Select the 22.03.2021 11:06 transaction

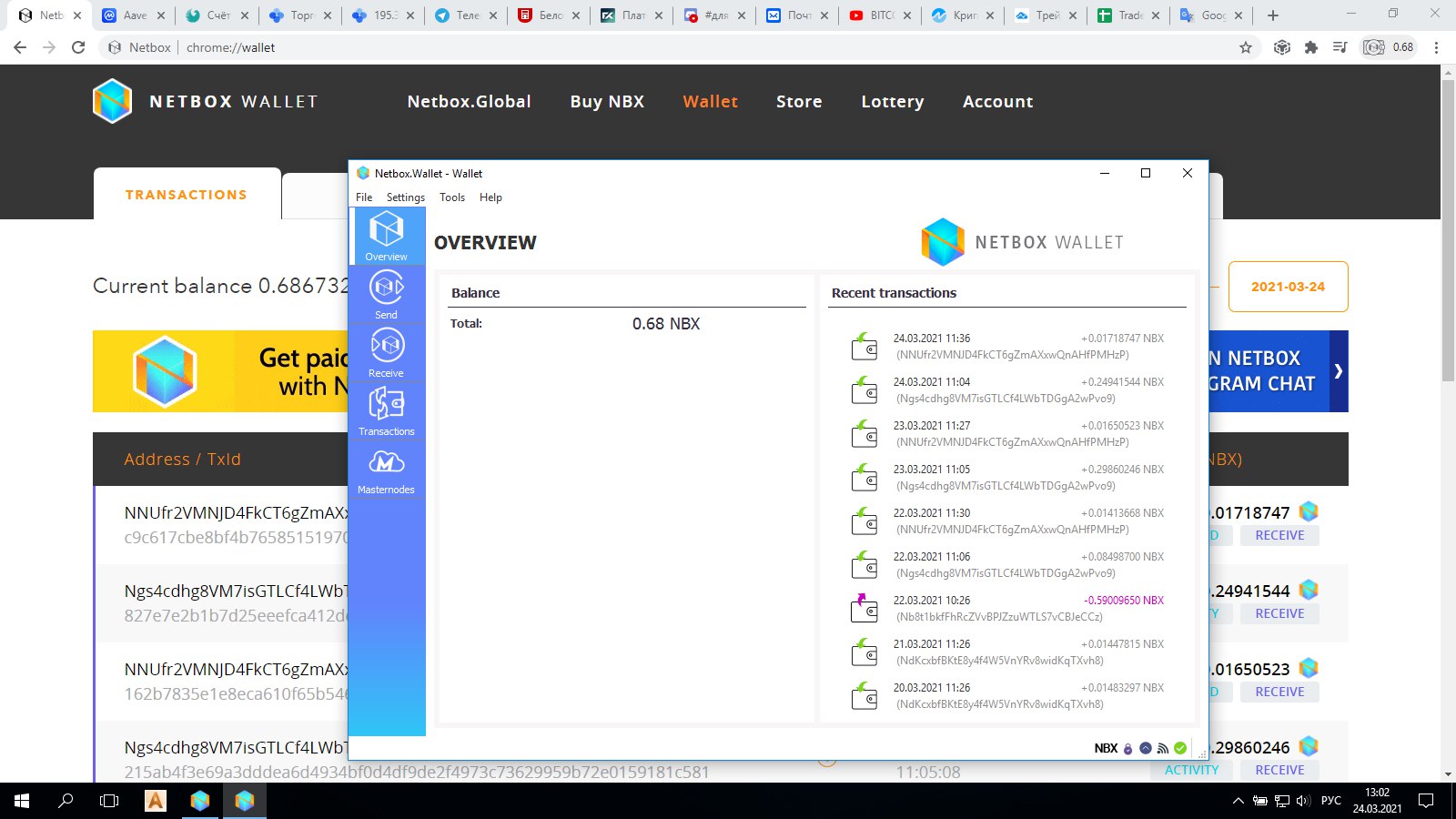click(1007, 564)
